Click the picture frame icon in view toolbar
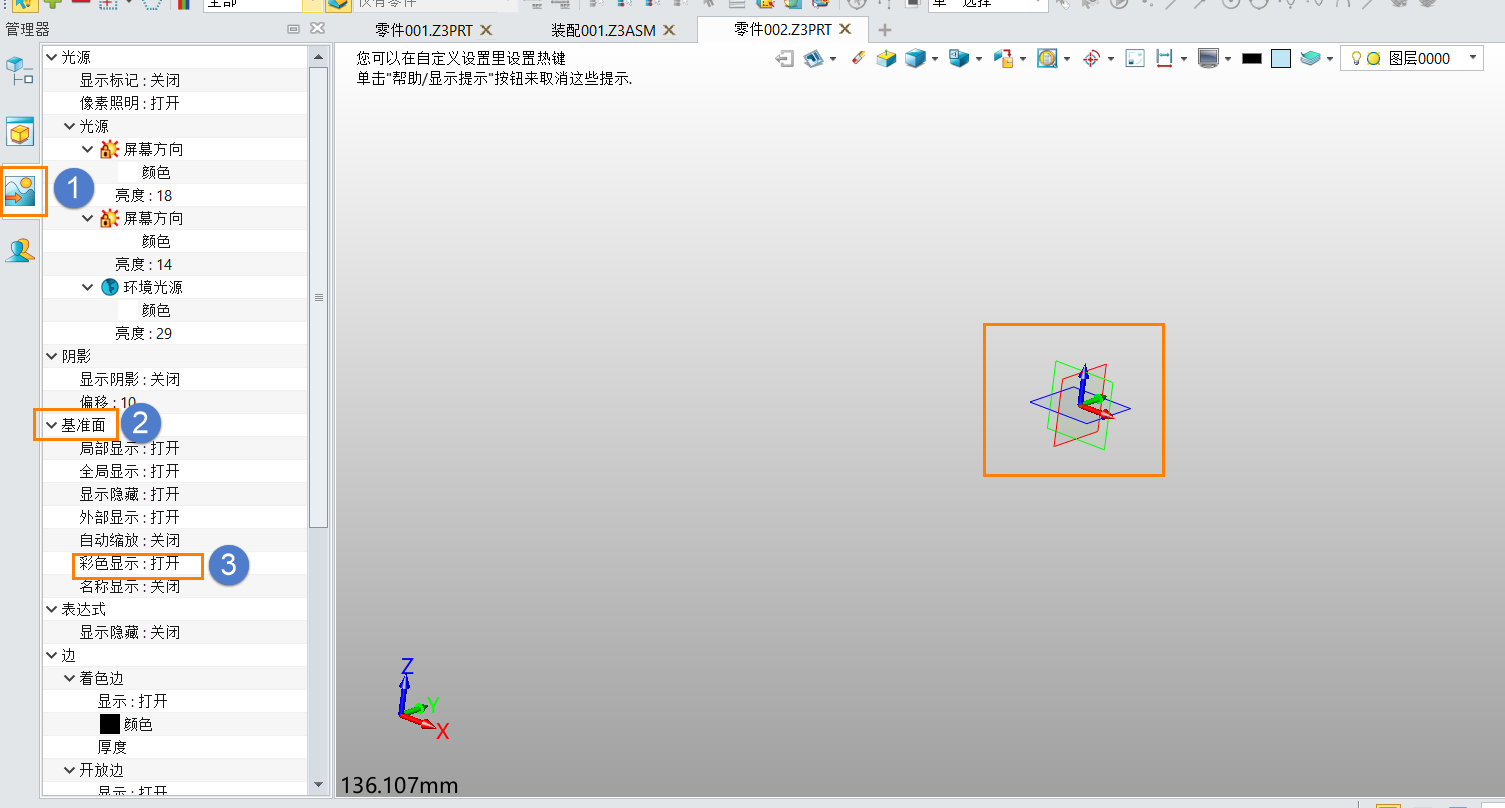 click(x=1135, y=59)
